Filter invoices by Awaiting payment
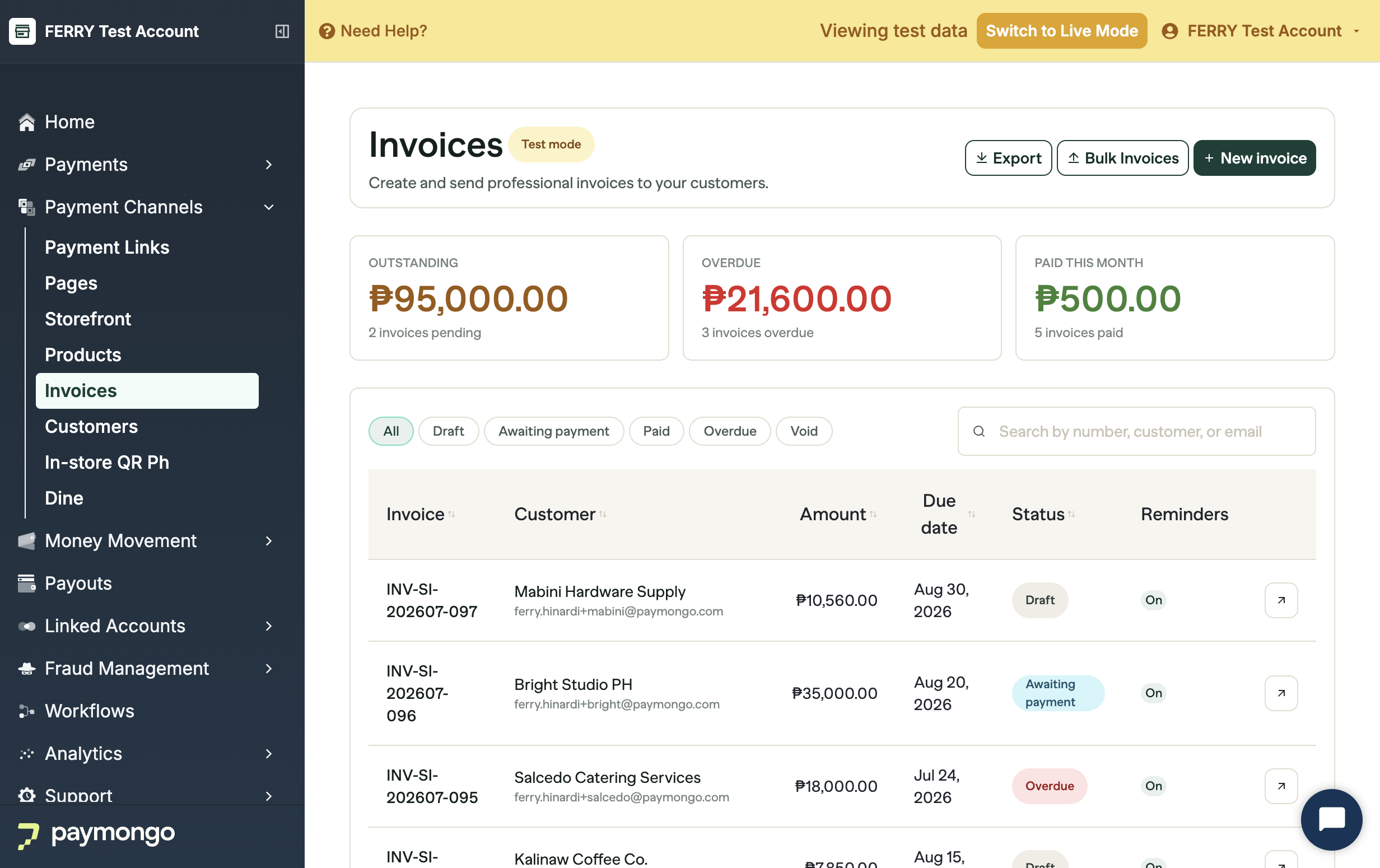1380x868 pixels. pos(553,431)
